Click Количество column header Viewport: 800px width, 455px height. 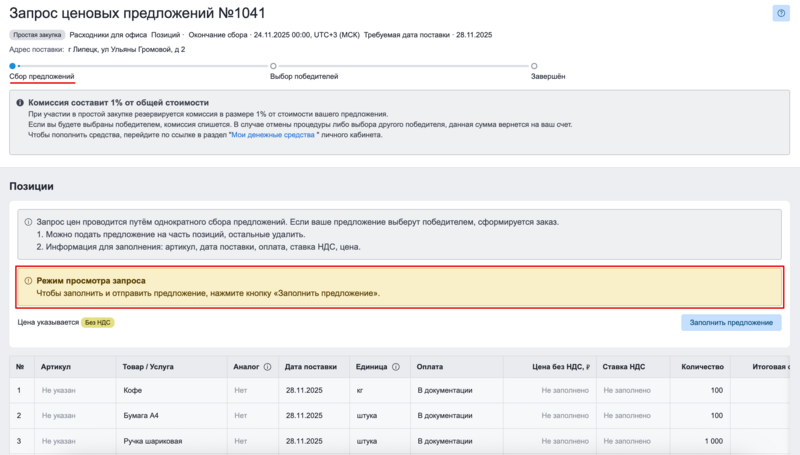click(702, 367)
